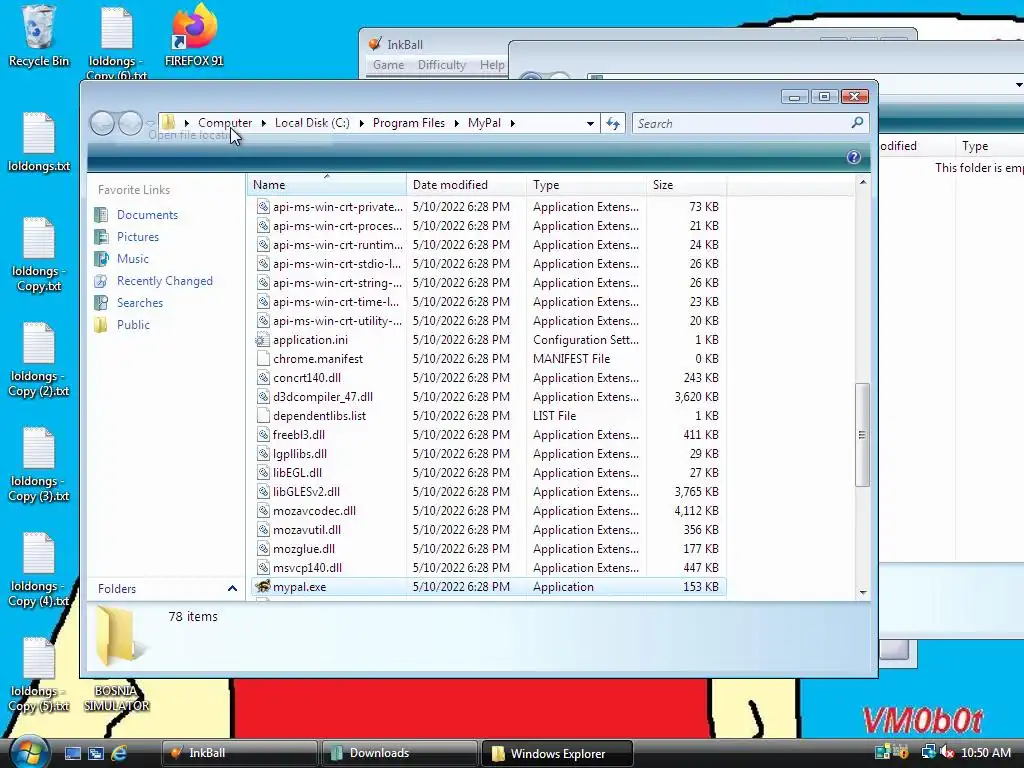1024x768 pixels.
Task: Select concrt140.dll file row
Action: point(488,377)
